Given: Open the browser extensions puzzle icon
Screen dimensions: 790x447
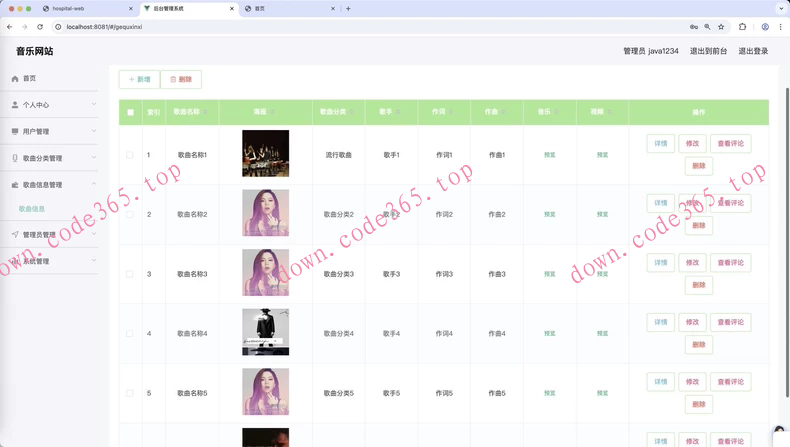Looking at the screenshot, I should pos(742,27).
